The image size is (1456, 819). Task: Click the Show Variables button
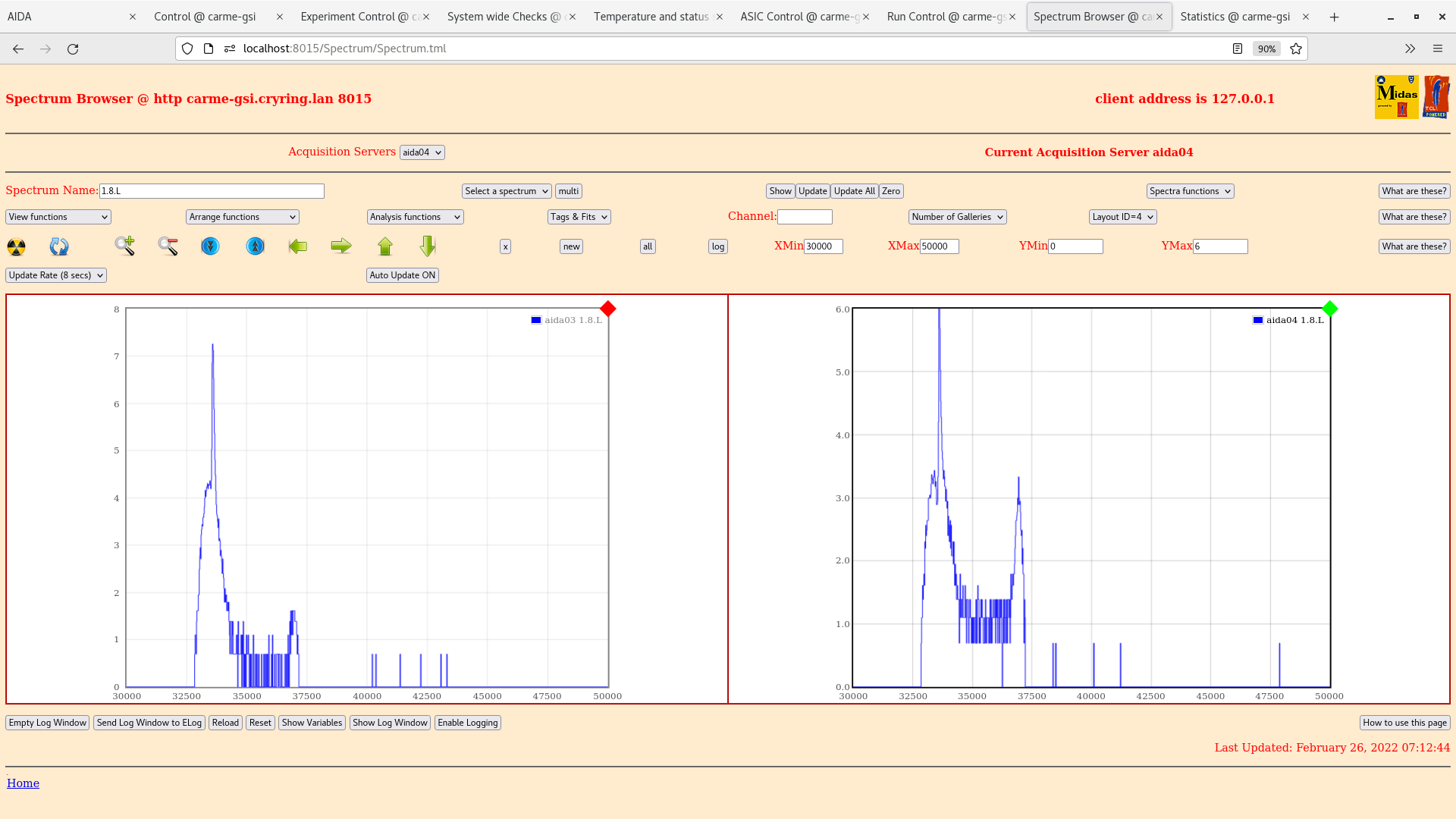click(x=312, y=723)
